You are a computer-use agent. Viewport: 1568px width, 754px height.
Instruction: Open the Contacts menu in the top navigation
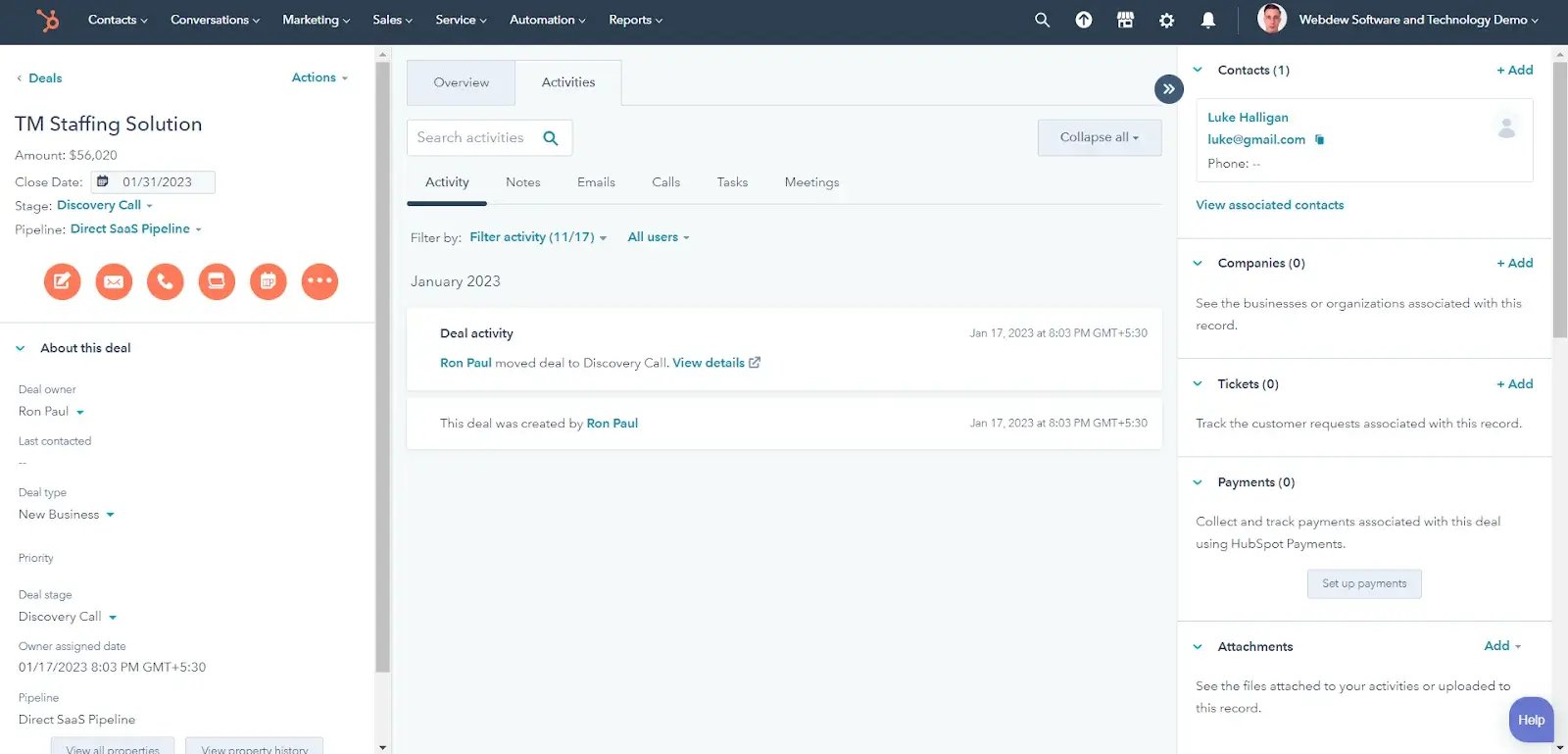tap(118, 20)
